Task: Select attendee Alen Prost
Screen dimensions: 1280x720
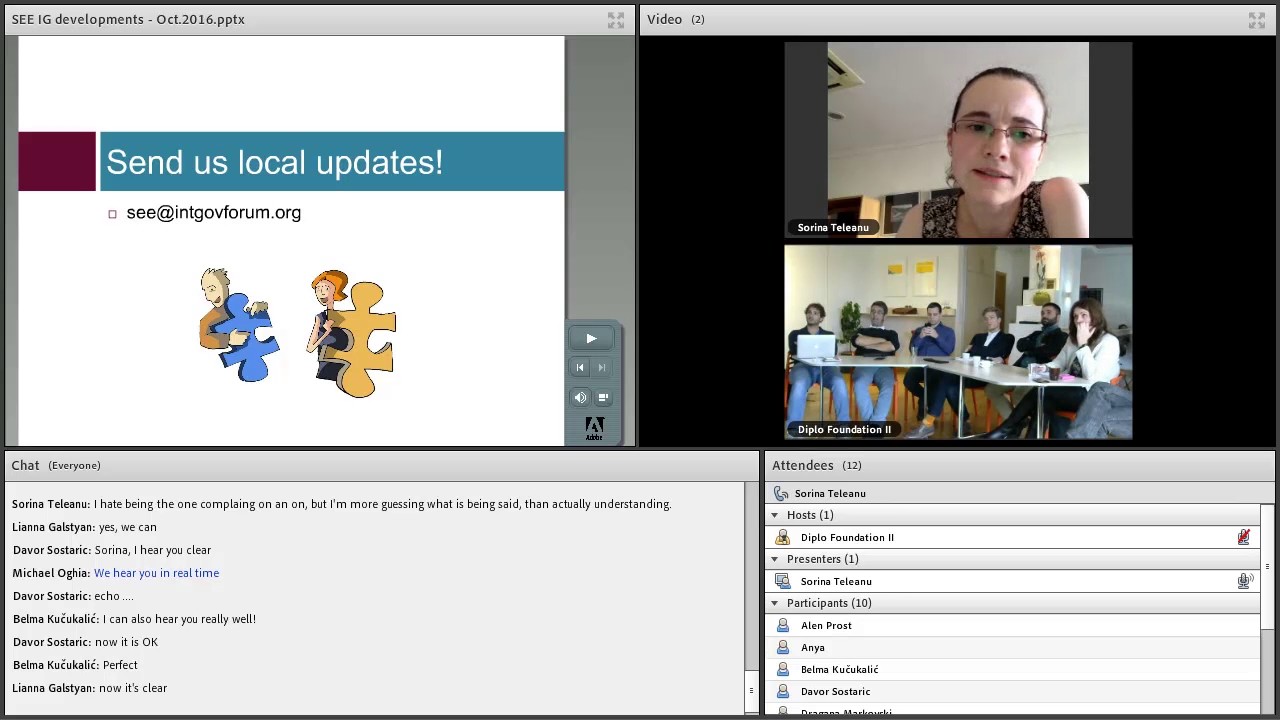Action: (1013, 625)
